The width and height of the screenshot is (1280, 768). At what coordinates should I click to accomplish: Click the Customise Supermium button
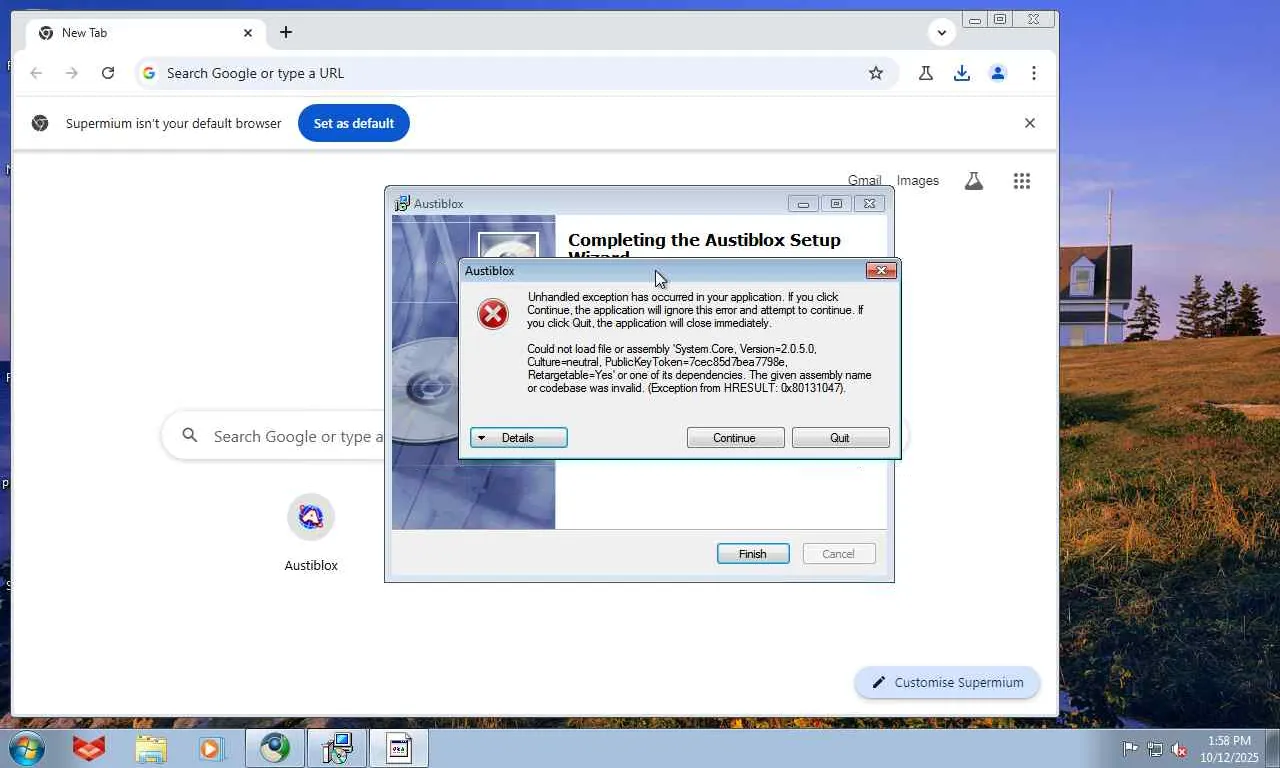pyautogui.click(x=947, y=682)
